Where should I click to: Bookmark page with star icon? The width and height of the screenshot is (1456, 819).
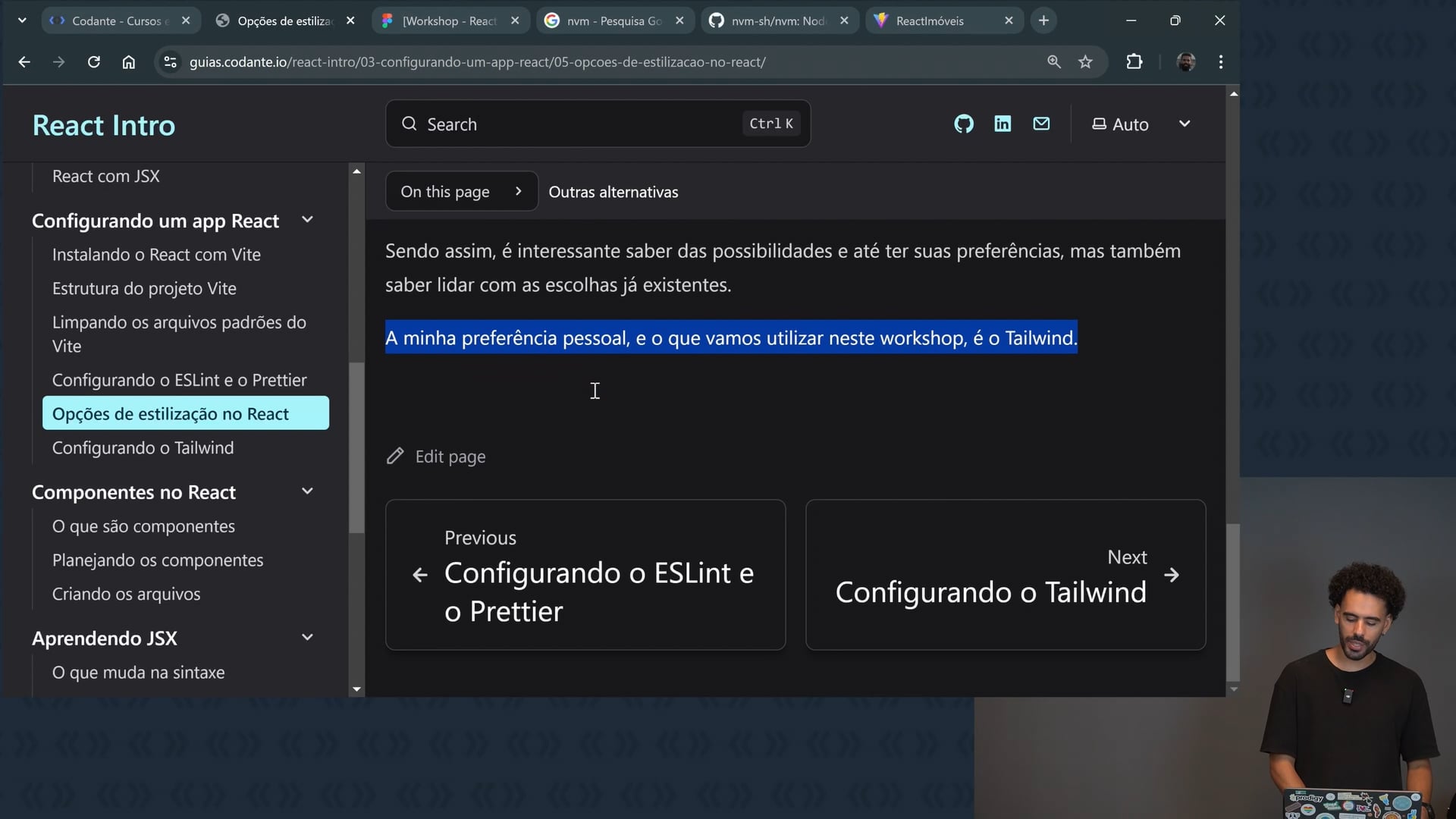(1085, 62)
